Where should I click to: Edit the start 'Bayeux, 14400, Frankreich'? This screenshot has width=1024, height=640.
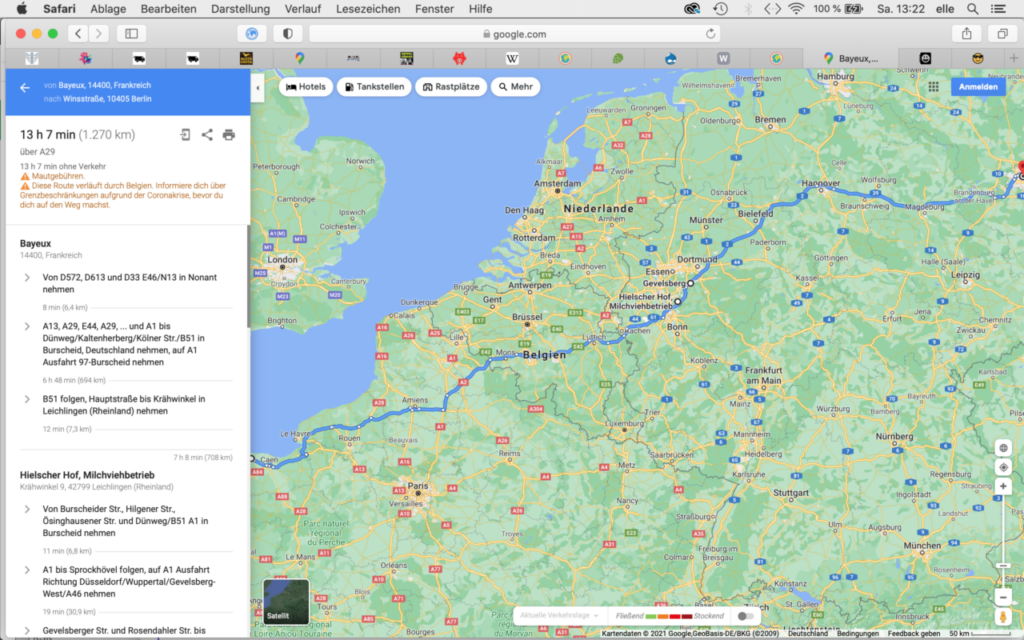pyautogui.click(x=104, y=85)
